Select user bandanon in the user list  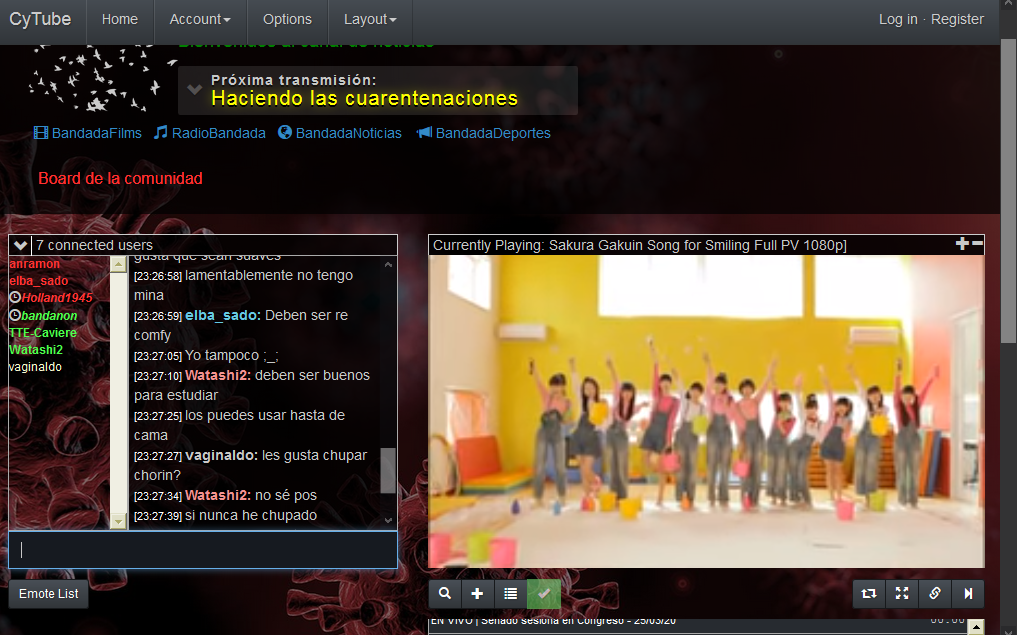pos(49,315)
